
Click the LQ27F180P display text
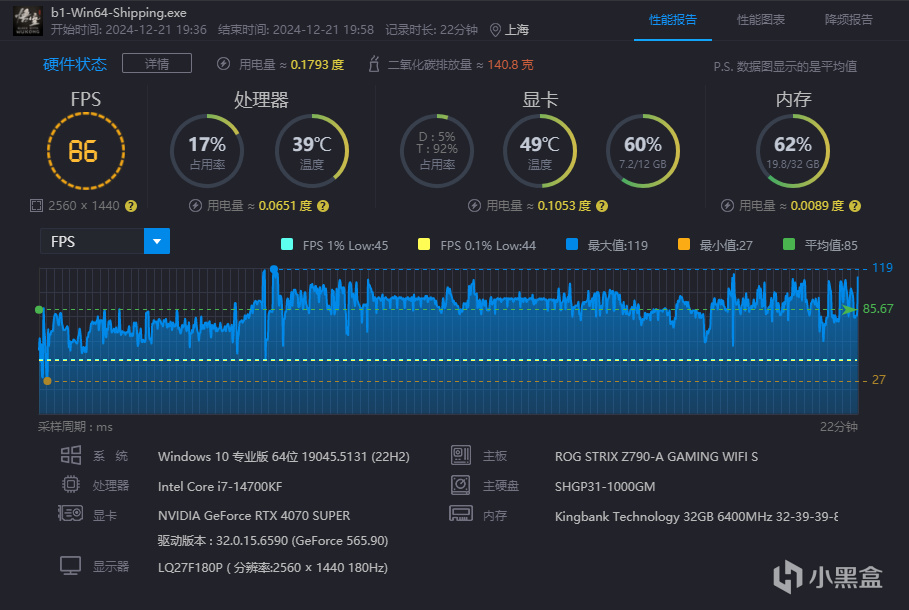(272, 568)
